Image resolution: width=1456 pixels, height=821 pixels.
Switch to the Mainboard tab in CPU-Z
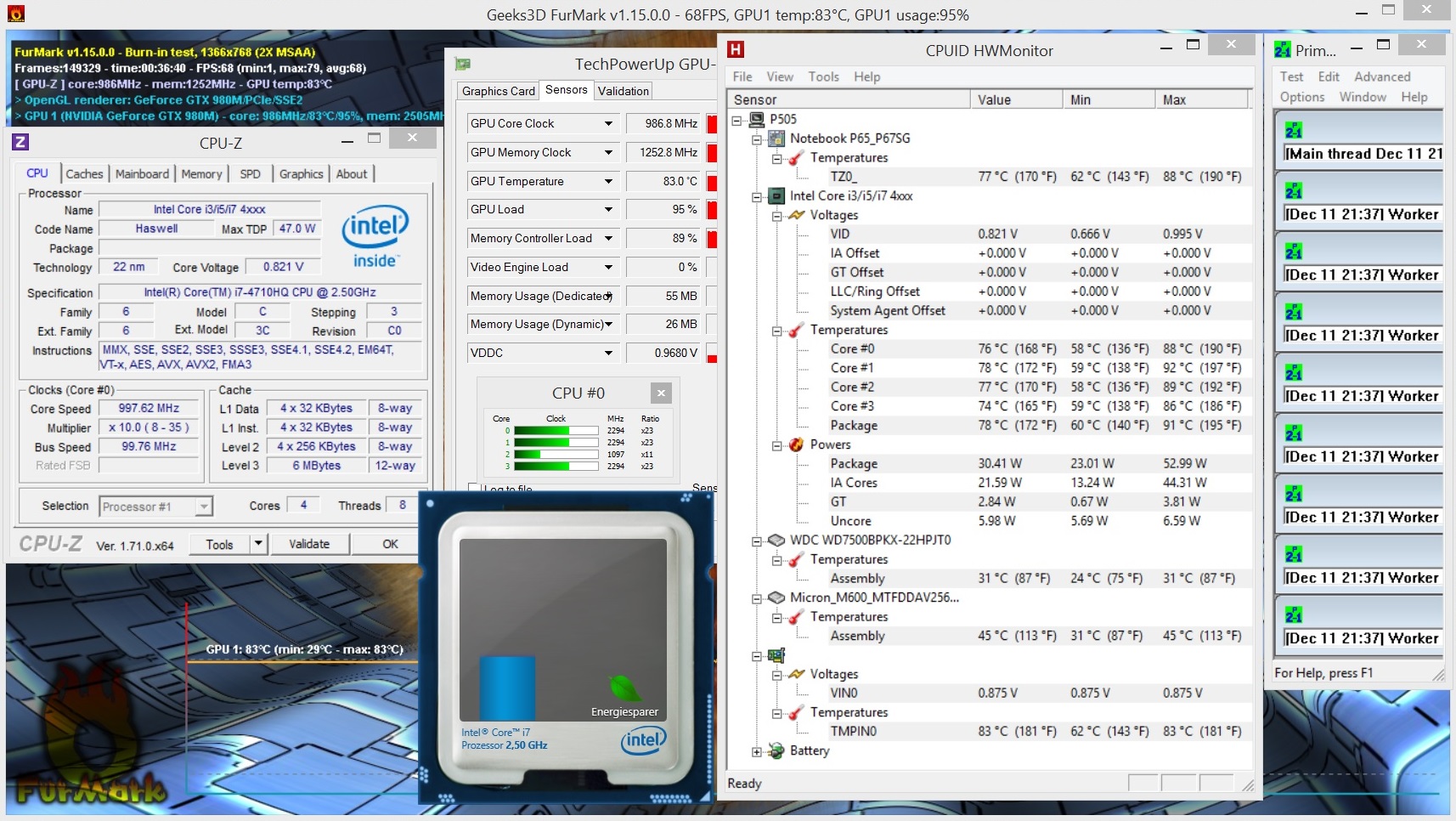tap(142, 173)
